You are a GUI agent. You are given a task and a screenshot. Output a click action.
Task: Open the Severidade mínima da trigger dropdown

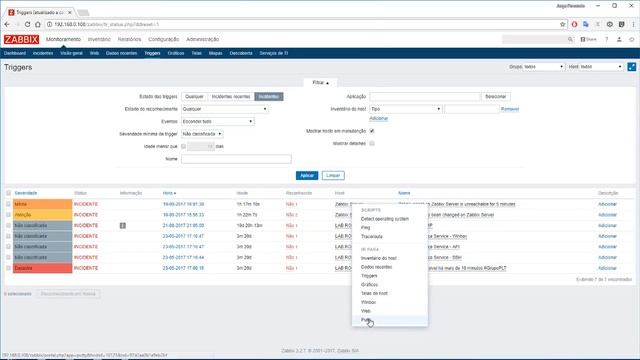coord(202,134)
